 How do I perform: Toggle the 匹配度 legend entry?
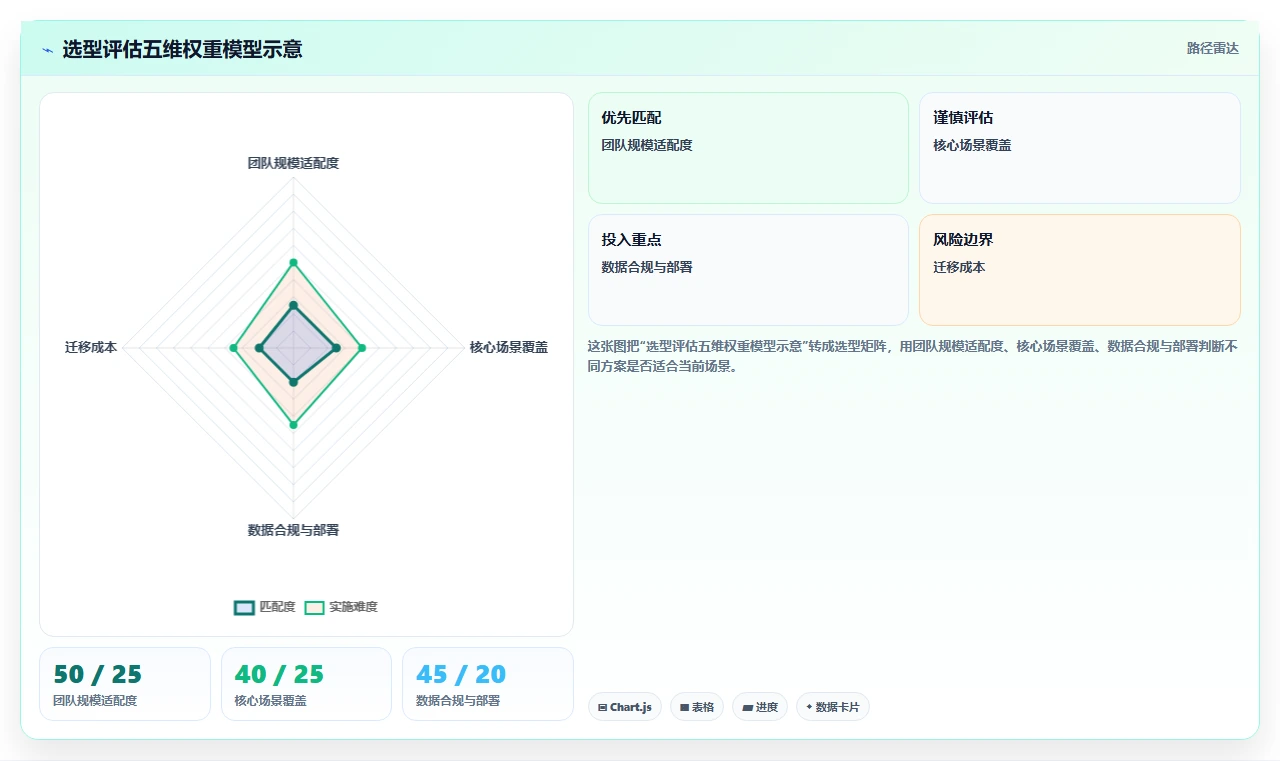265,607
